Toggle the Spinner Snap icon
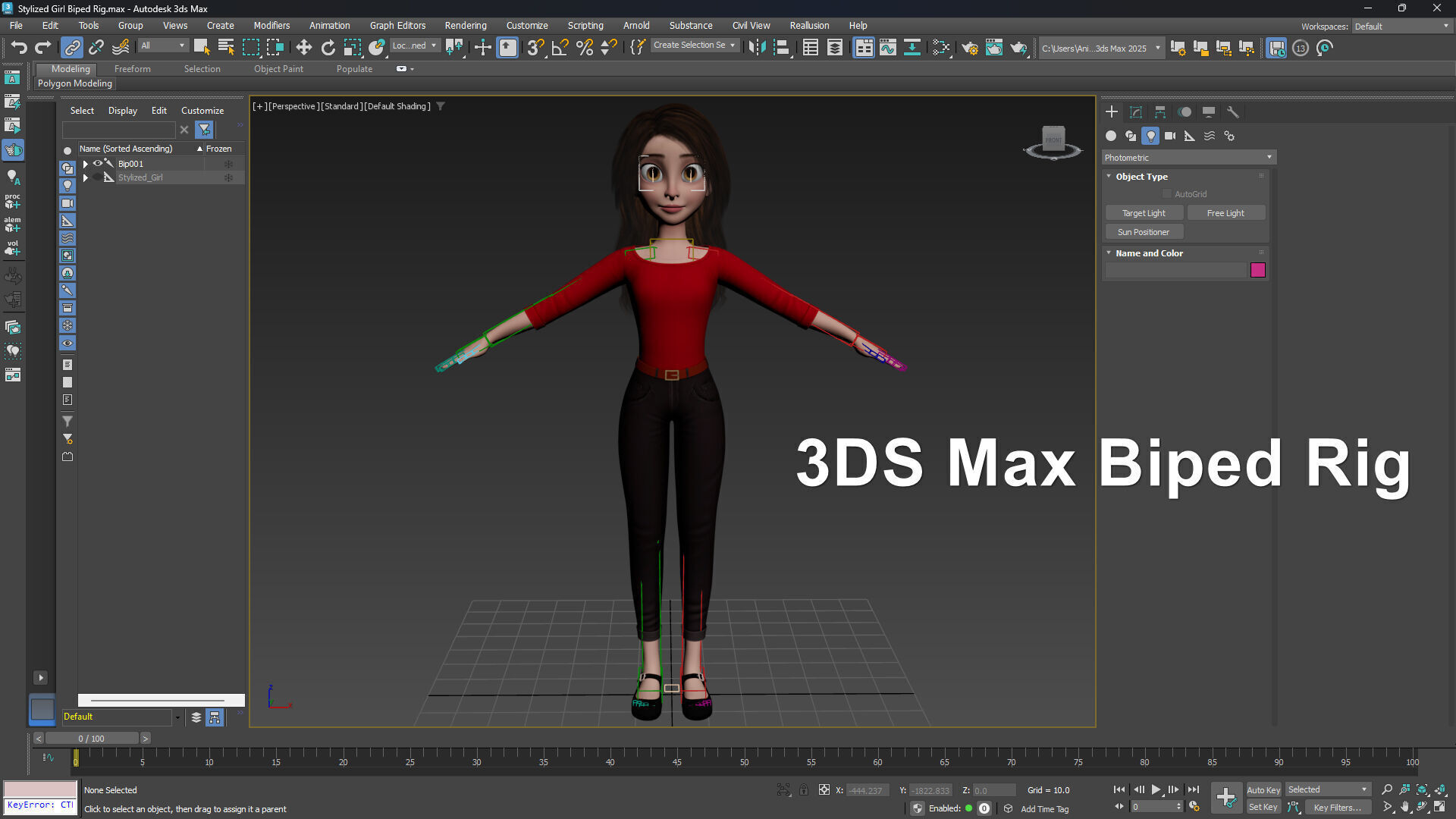This screenshot has width=1456, height=819. 608,47
